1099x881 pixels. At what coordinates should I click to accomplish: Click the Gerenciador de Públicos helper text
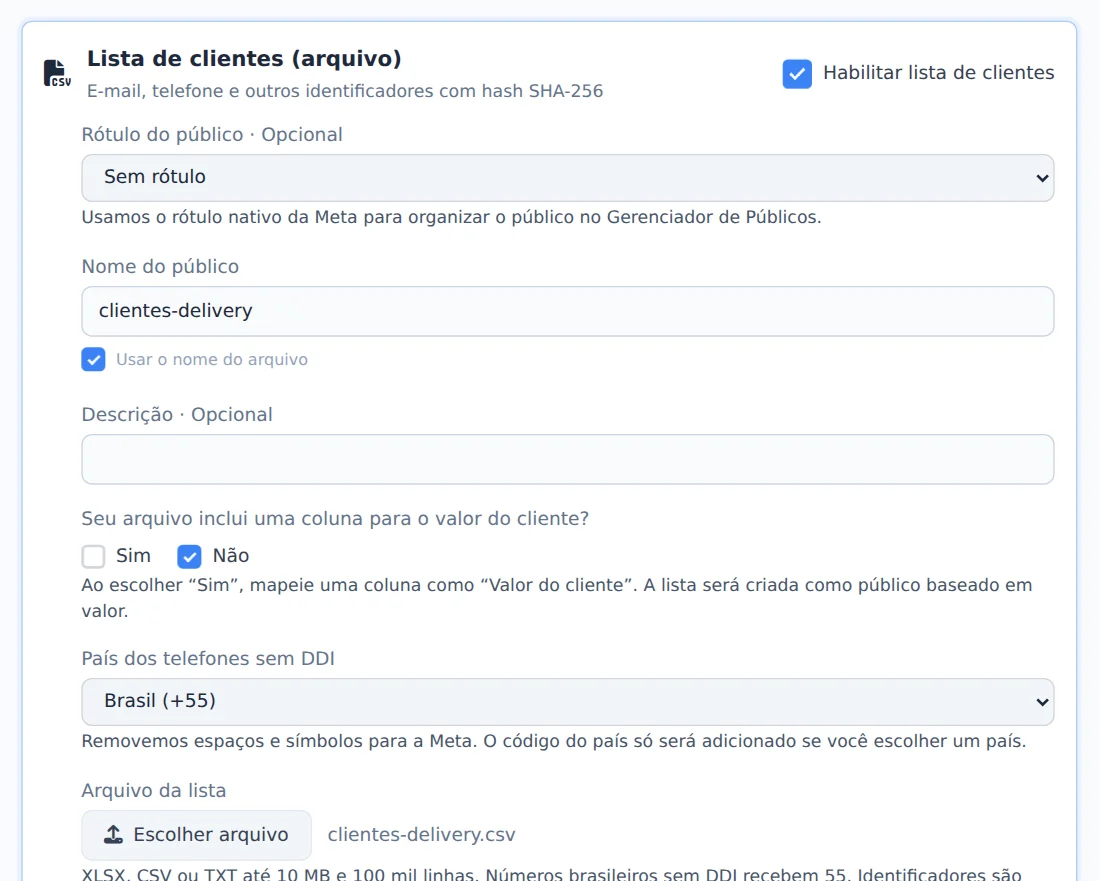tap(451, 217)
